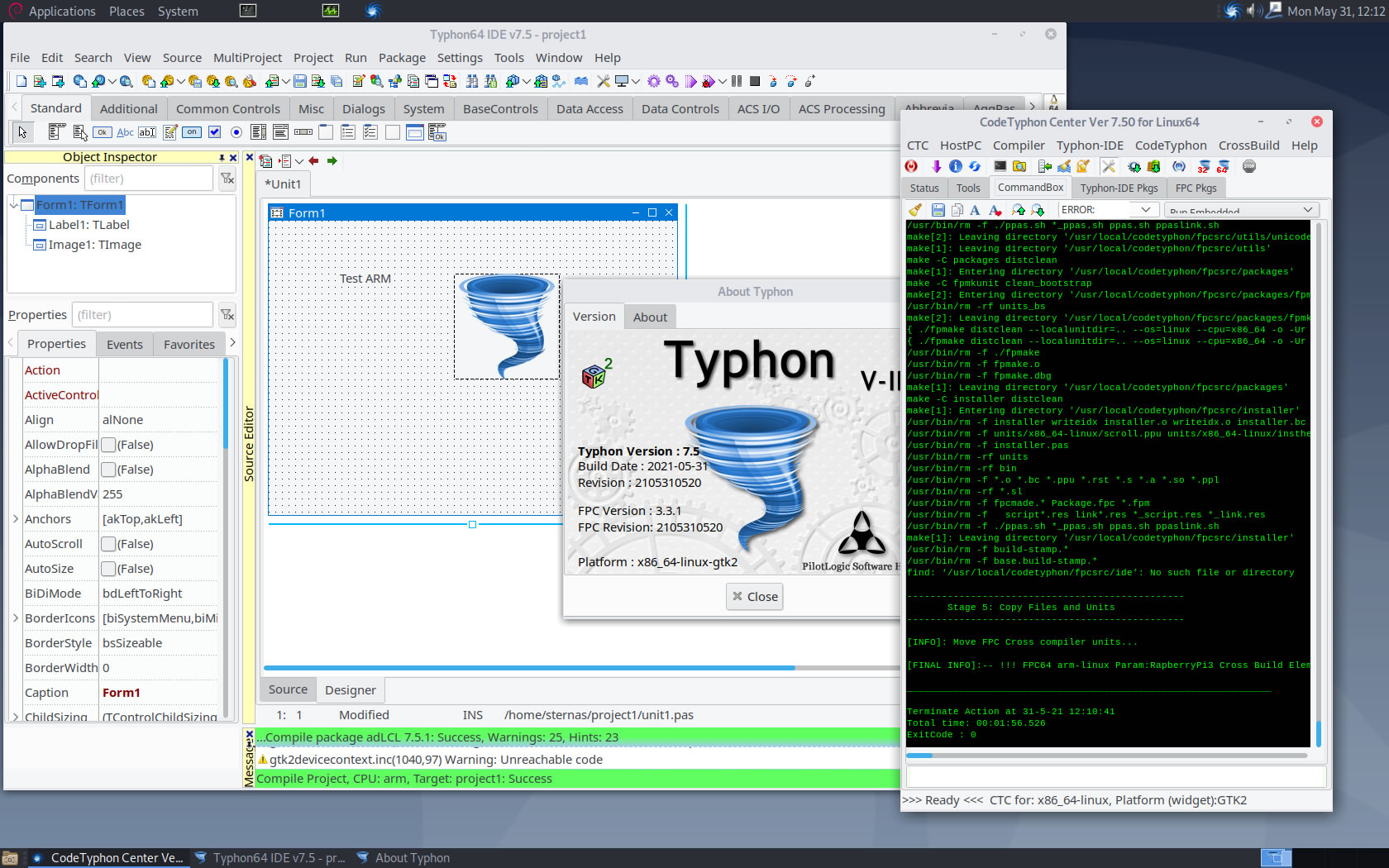Viewport: 1389px width, 868px height.
Task: Click the CommandBox output vertical scrollbar
Action: tap(1318, 484)
